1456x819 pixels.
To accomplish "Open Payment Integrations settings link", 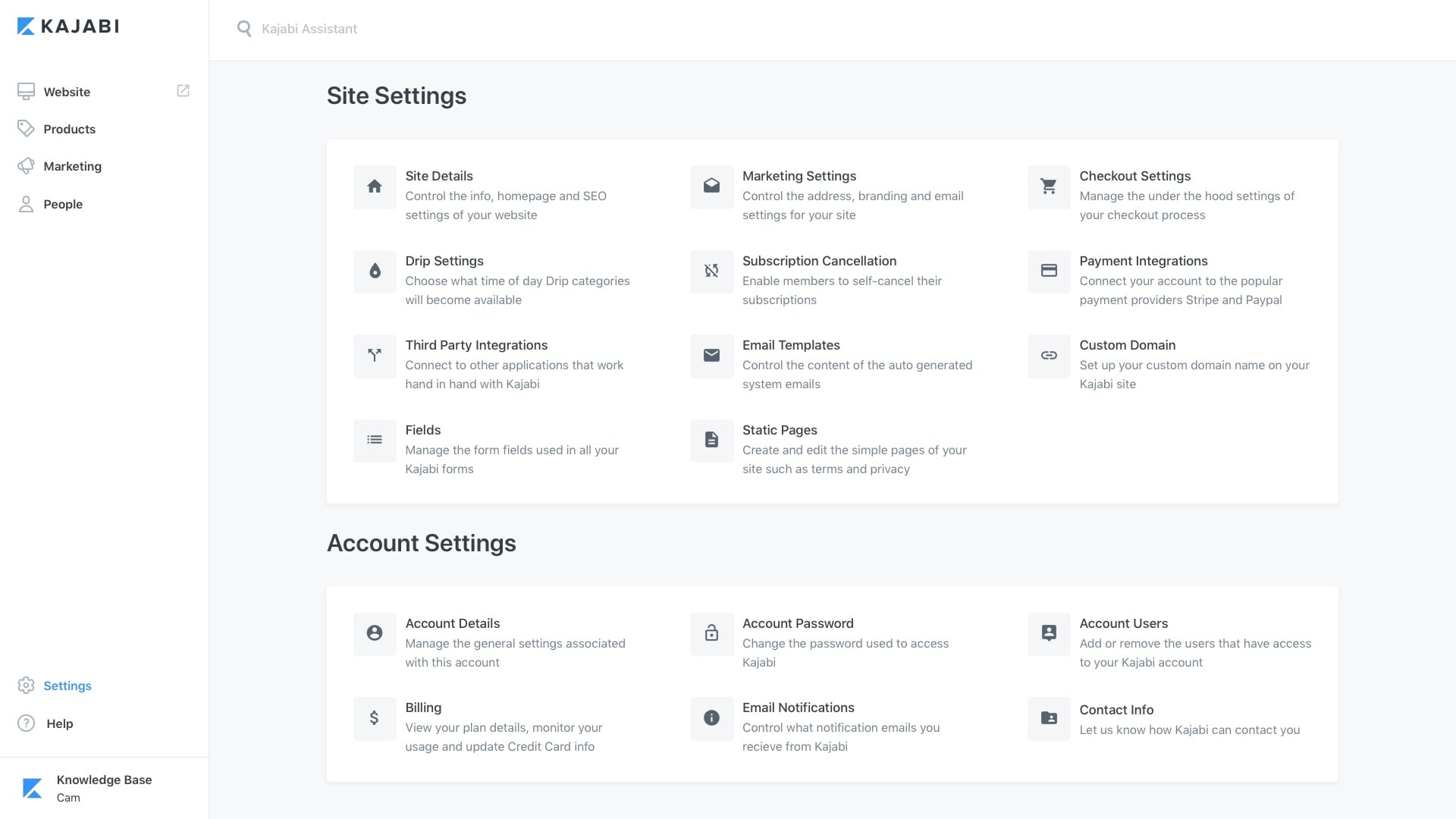I will [x=1143, y=261].
